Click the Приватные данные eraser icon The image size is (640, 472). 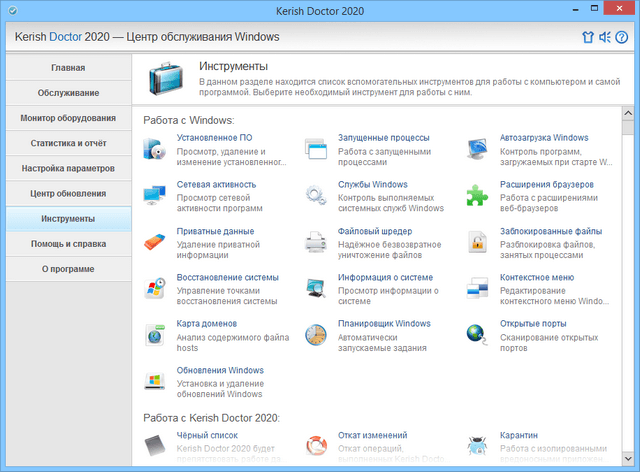coord(154,242)
